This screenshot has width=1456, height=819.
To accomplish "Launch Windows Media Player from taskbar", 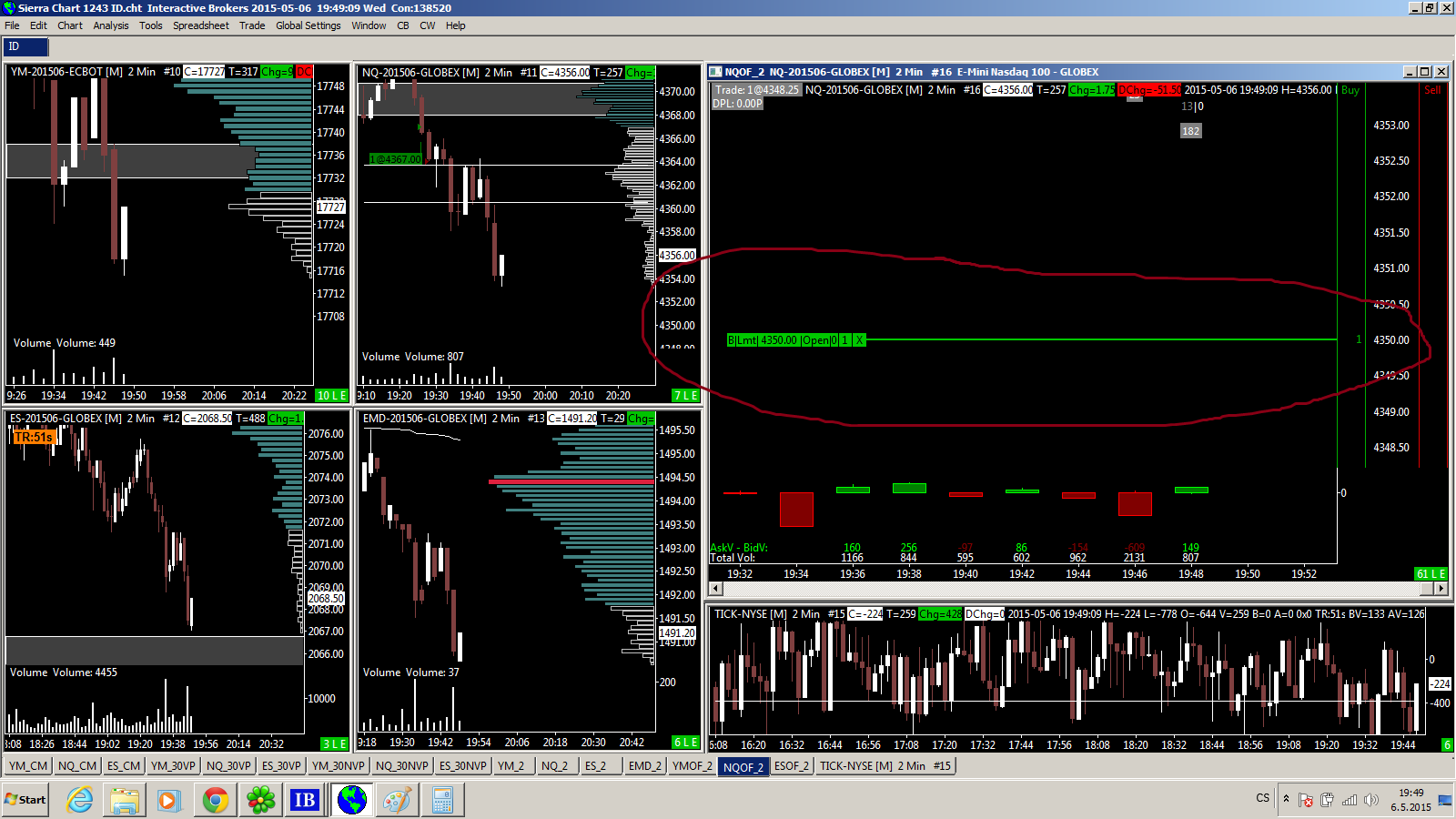I will click(x=169, y=800).
